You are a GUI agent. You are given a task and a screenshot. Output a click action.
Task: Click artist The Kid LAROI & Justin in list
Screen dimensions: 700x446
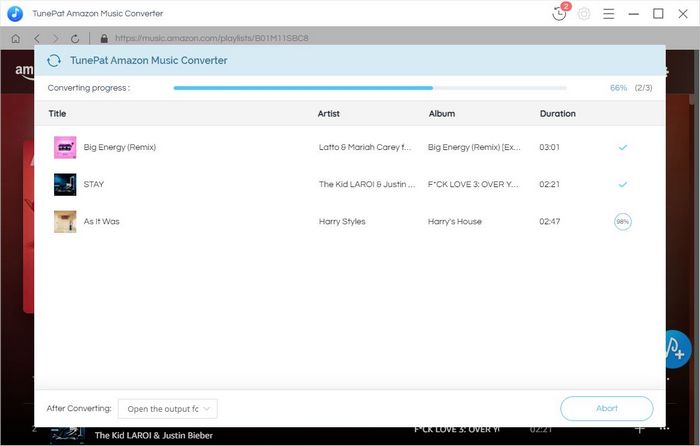367,184
